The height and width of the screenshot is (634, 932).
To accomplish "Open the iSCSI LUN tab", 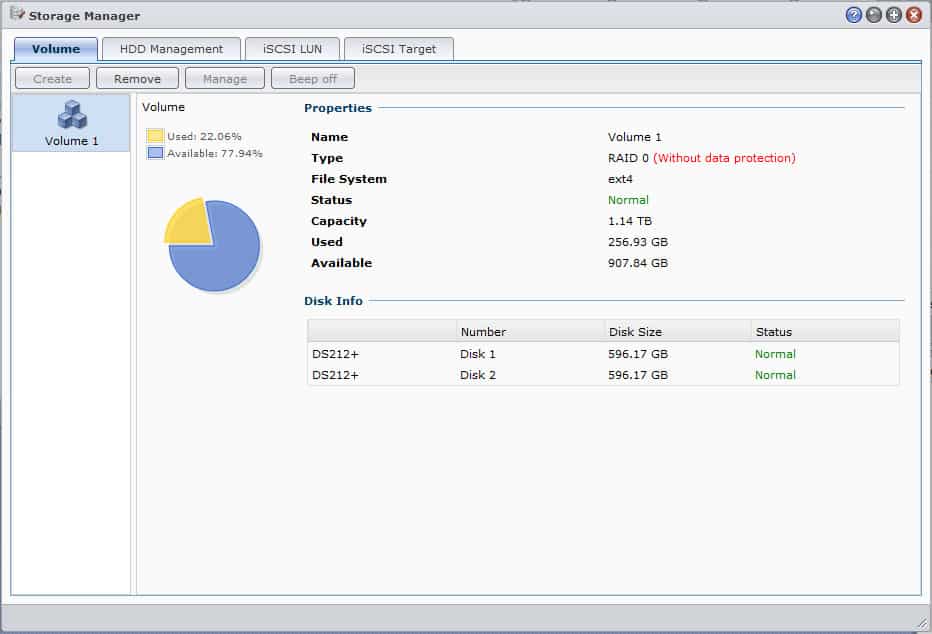I will point(292,49).
